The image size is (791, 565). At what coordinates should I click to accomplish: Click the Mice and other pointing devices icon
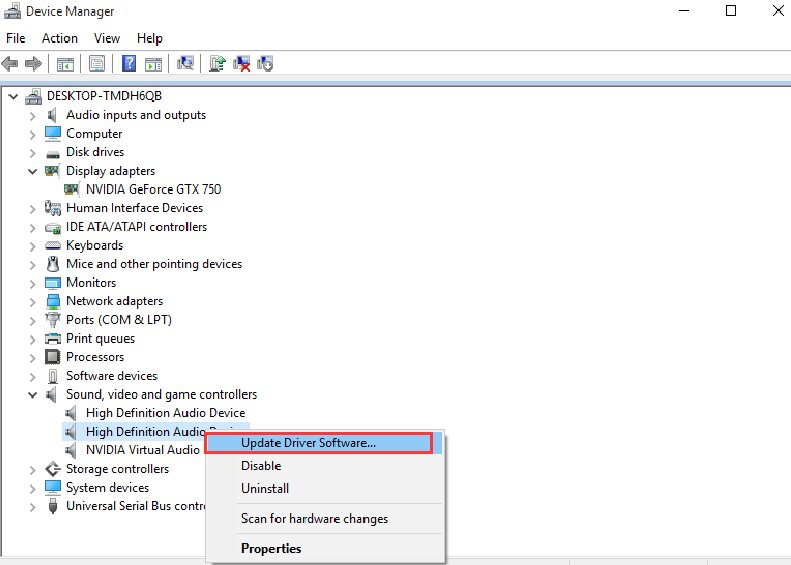[53, 264]
